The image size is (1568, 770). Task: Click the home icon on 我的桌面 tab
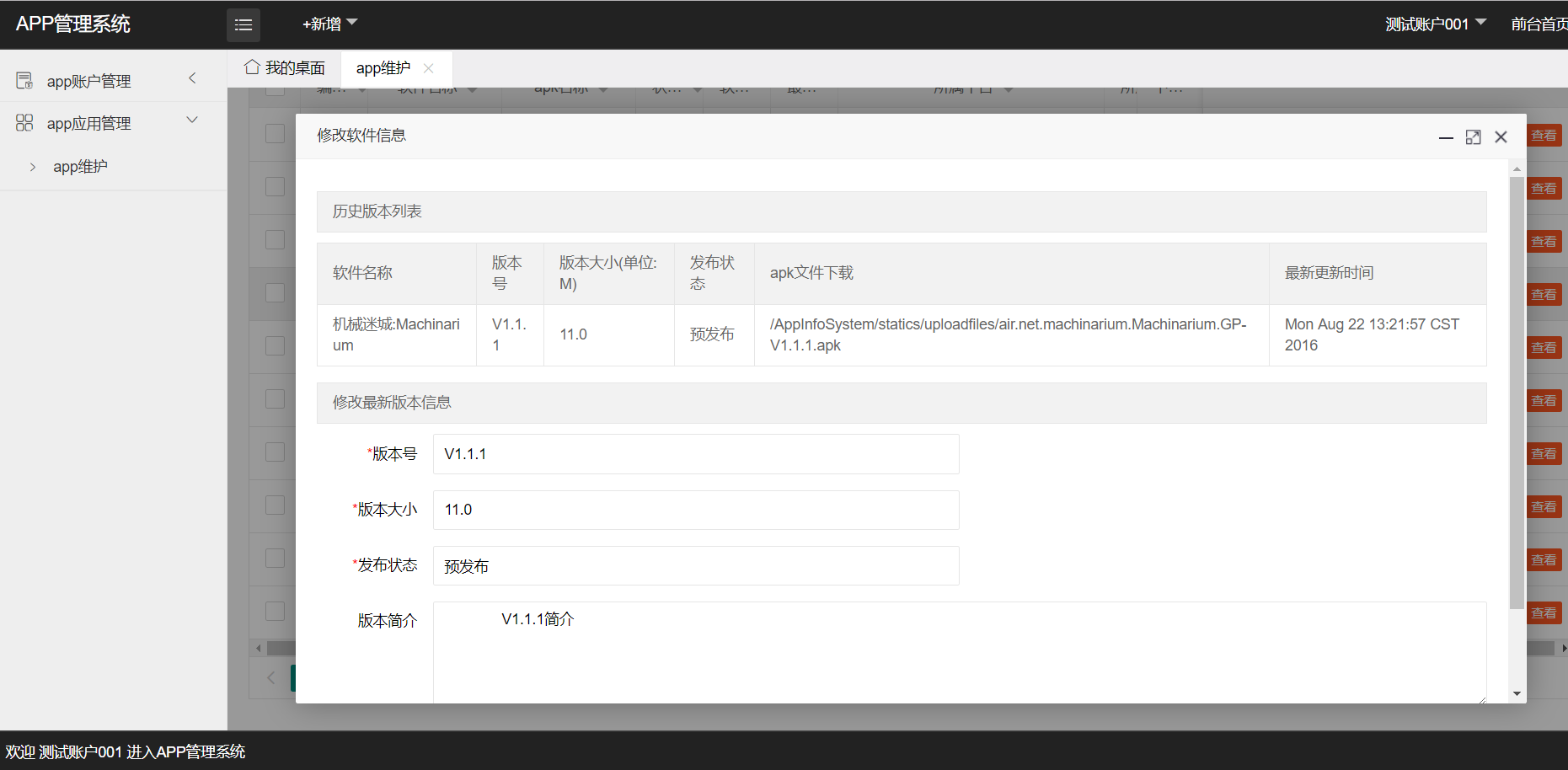[252, 67]
